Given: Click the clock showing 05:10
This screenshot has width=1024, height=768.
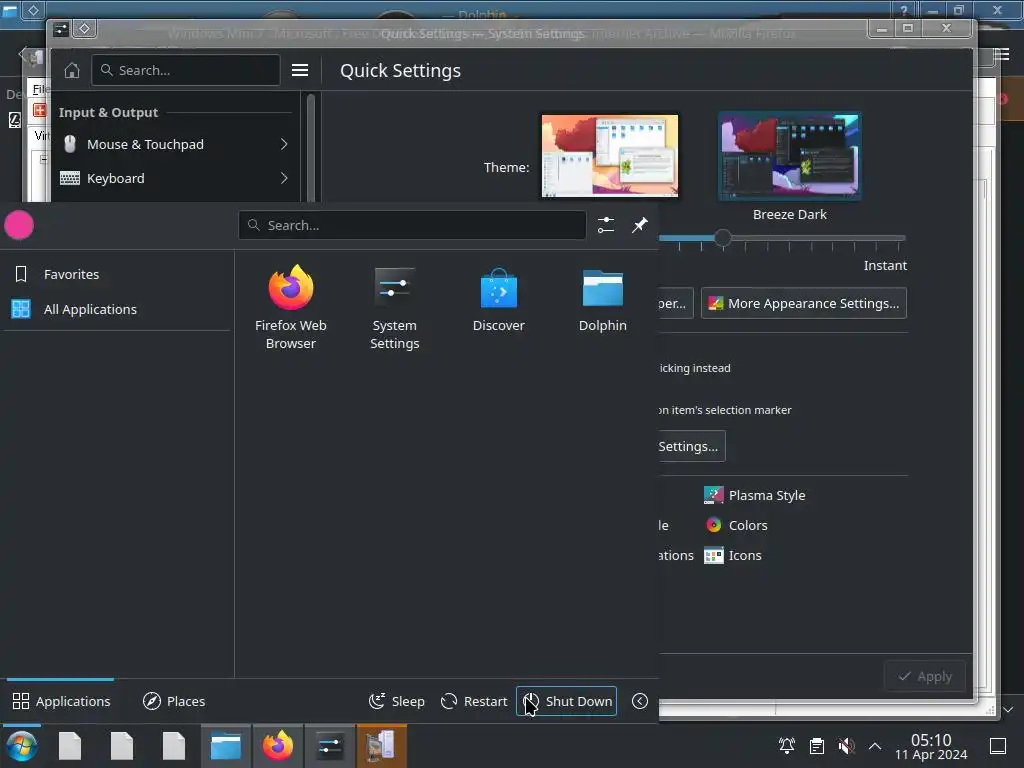Looking at the screenshot, I should pyautogui.click(x=931, y=746).
